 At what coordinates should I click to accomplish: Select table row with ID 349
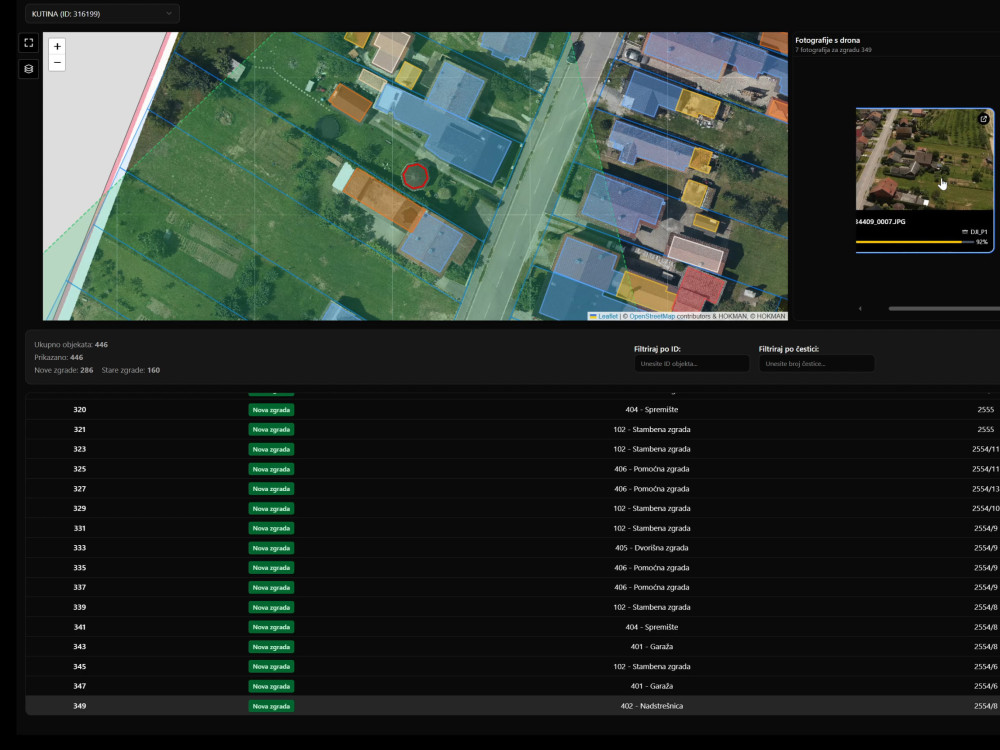513,706
